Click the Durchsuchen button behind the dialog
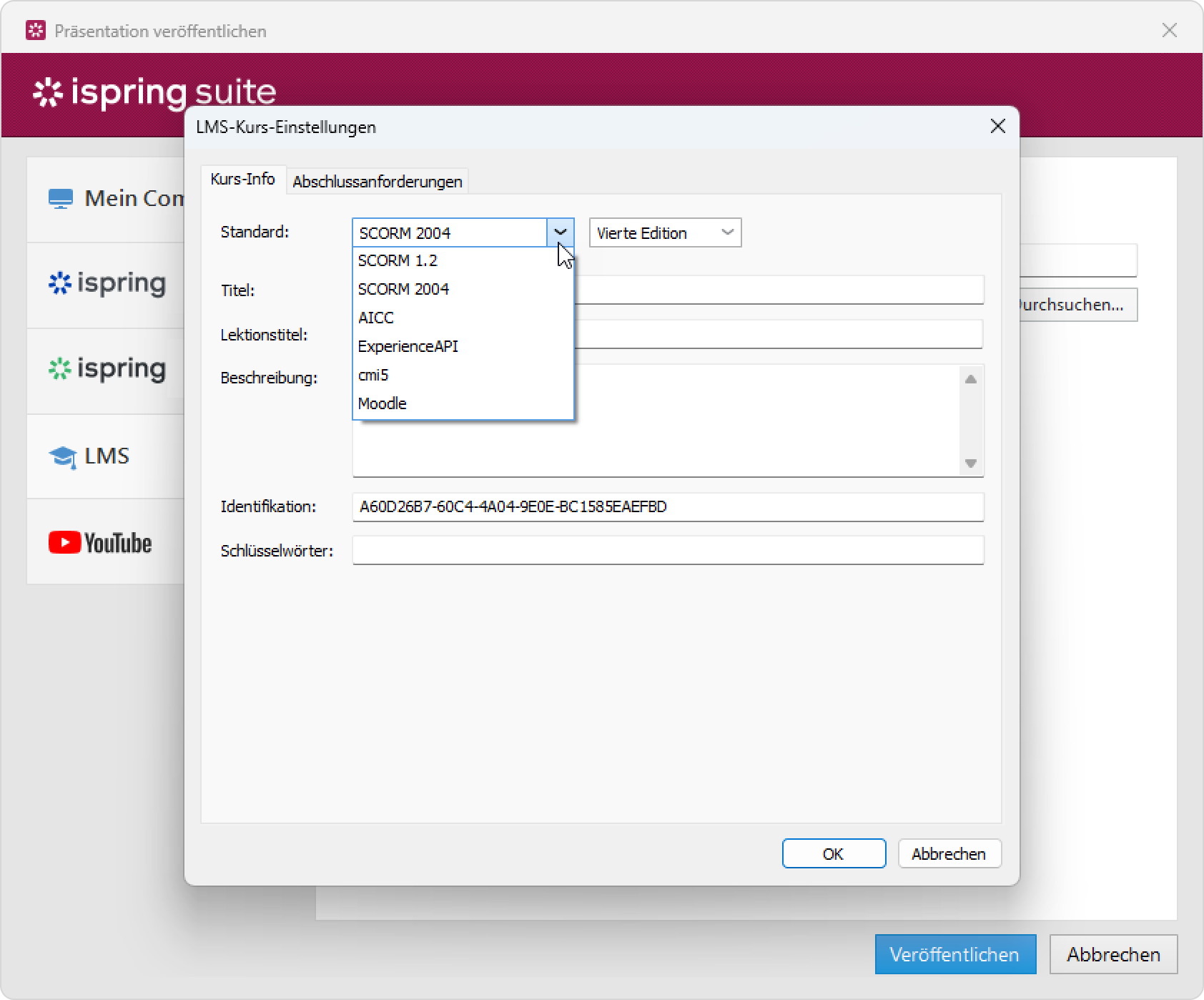The height and width of the screenshot is (1000, 1204). 1078,305
